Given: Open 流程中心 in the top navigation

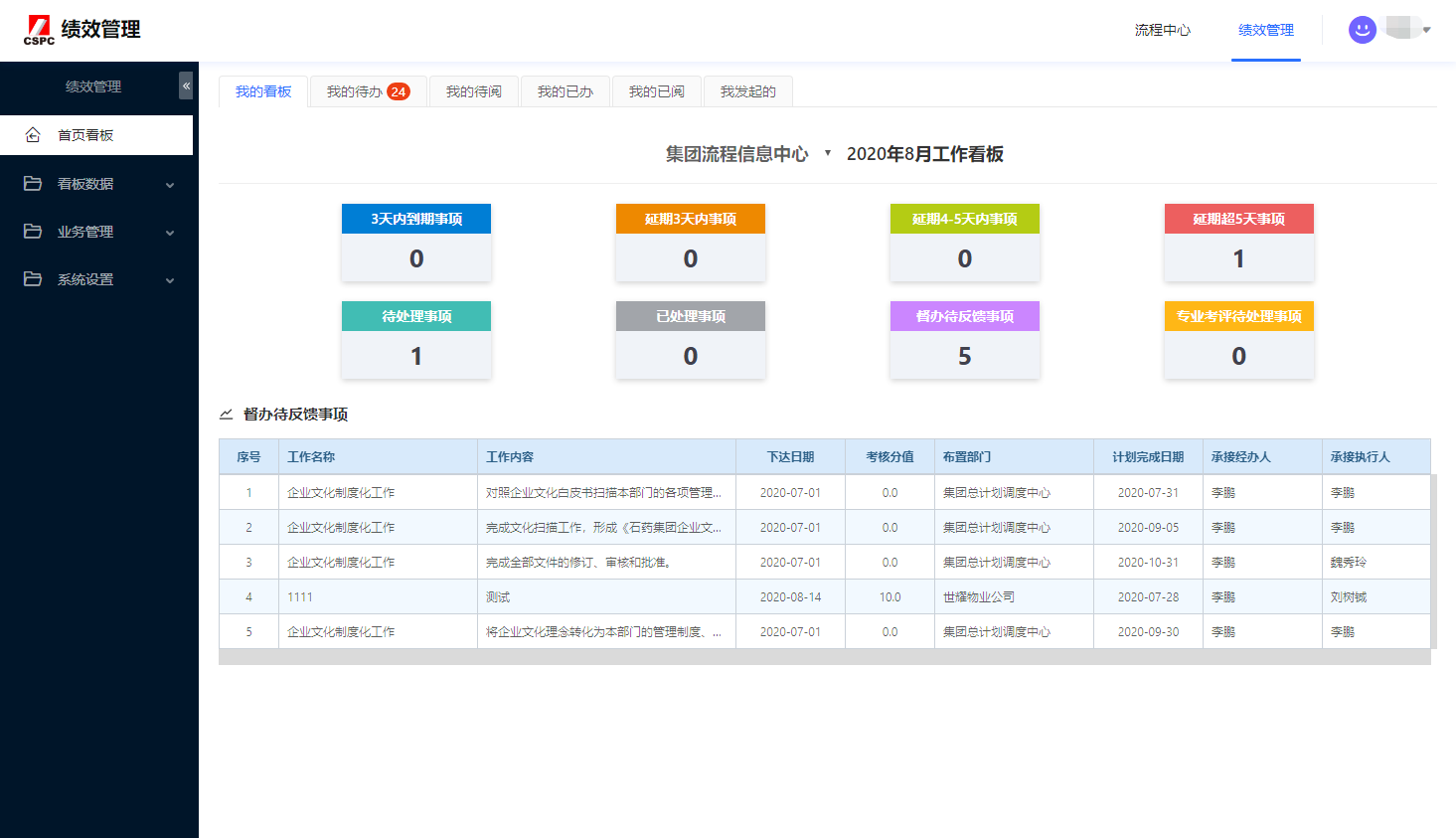Looking at the screenshot, I should [x=1163, y=30].
